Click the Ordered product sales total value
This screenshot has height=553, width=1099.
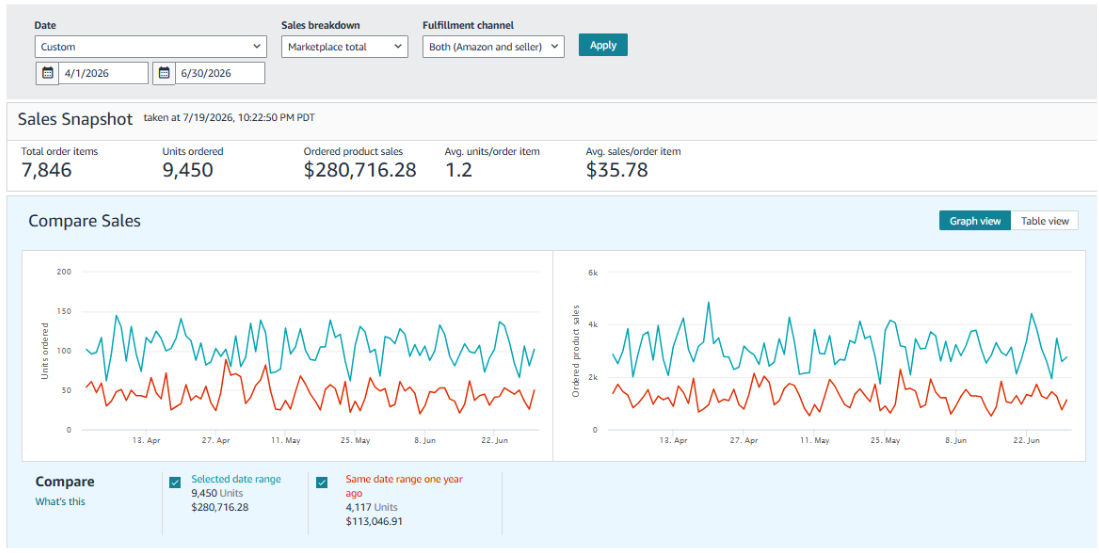(360, 170)
